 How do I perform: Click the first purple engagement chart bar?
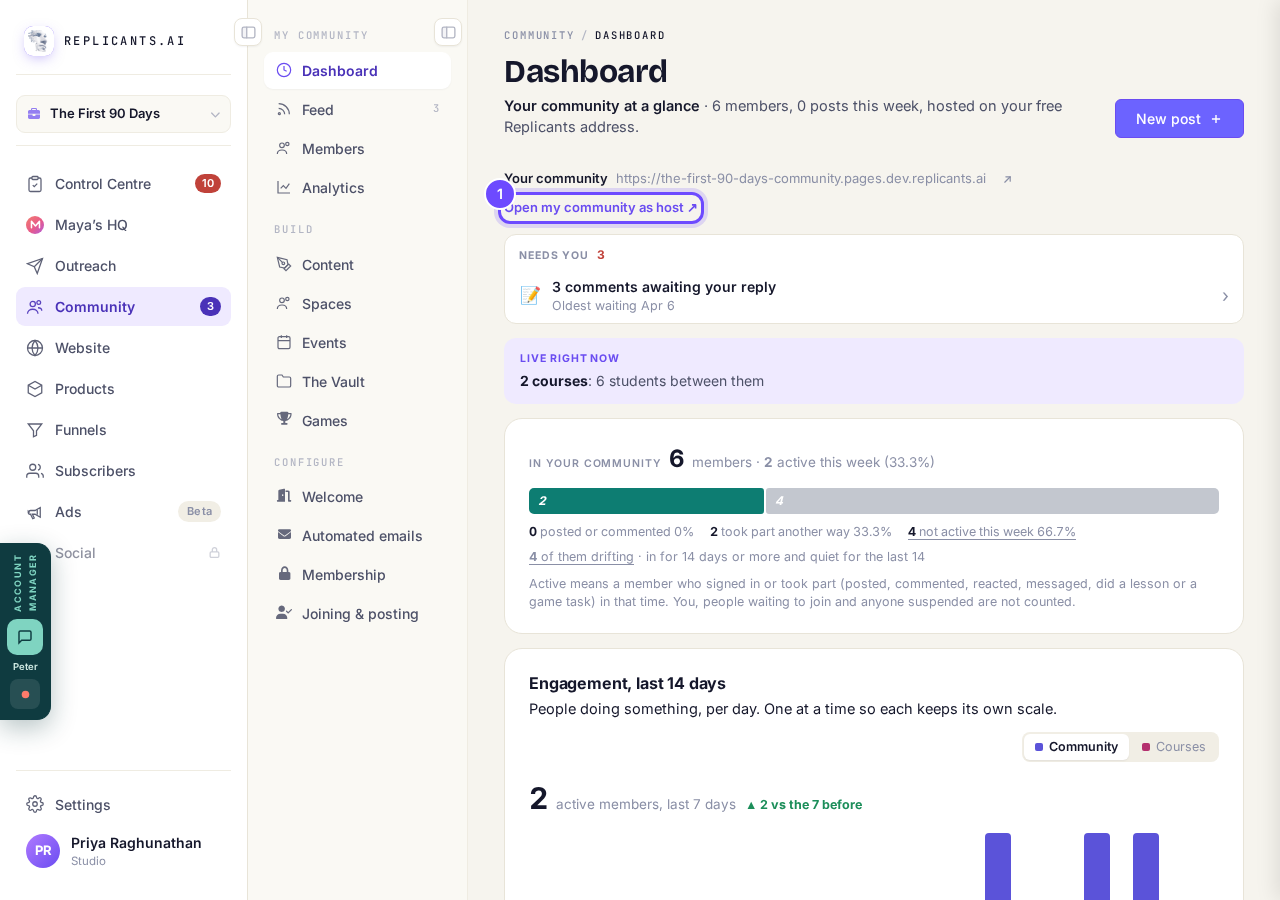[x=998, y=866]
